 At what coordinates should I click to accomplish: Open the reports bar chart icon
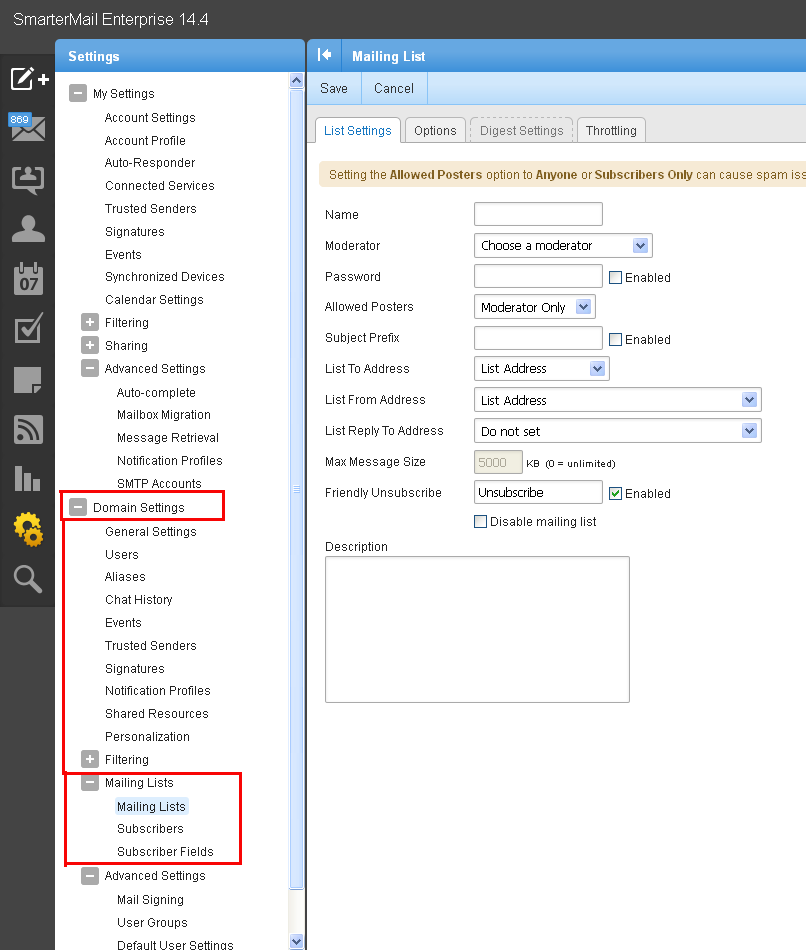pyautogui.click(x=27, y=479)
